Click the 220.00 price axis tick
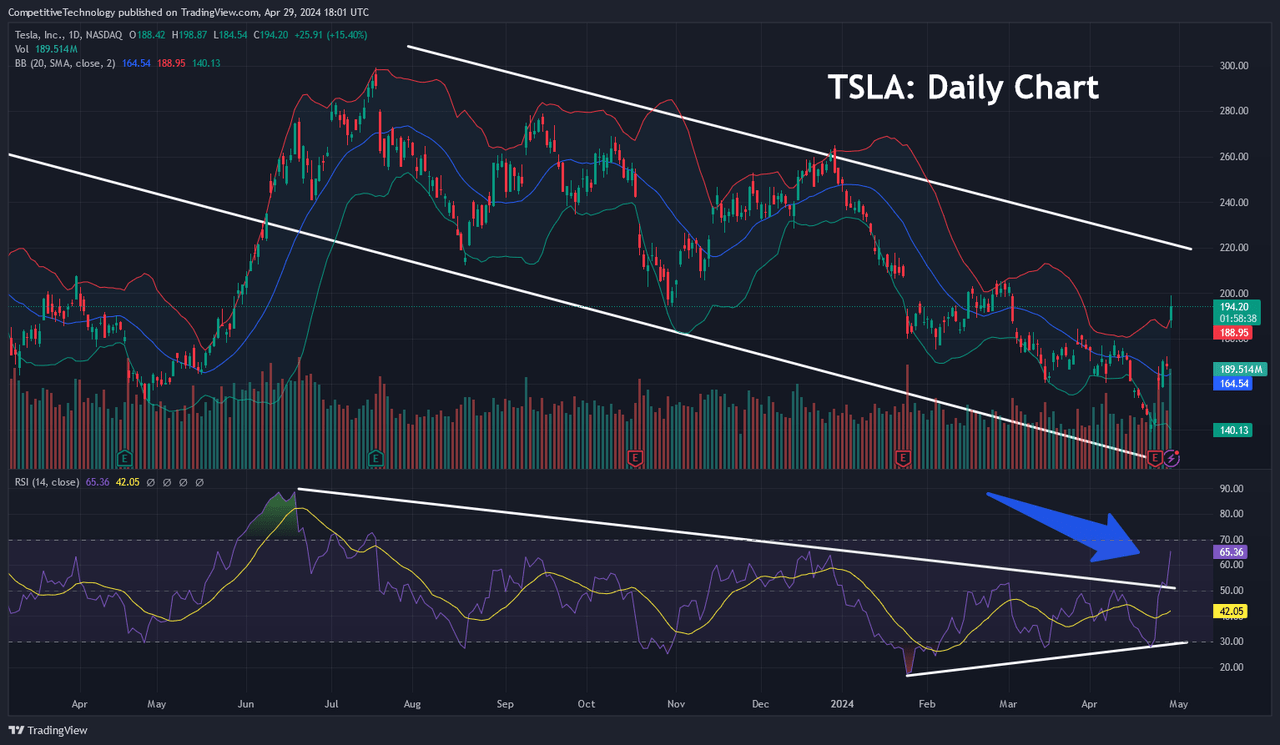 (x=1234, y=248)
